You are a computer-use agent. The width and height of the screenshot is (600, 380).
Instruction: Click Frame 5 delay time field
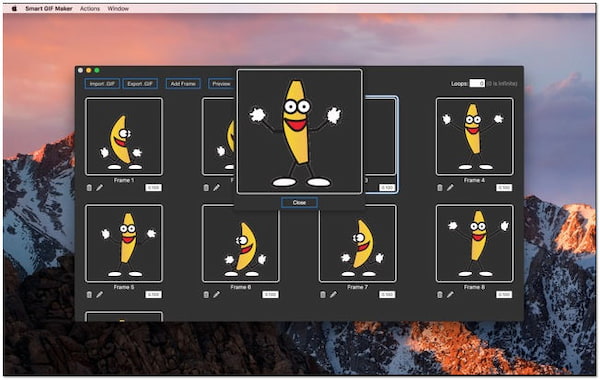pyautogui.click(x=153, y=294)
